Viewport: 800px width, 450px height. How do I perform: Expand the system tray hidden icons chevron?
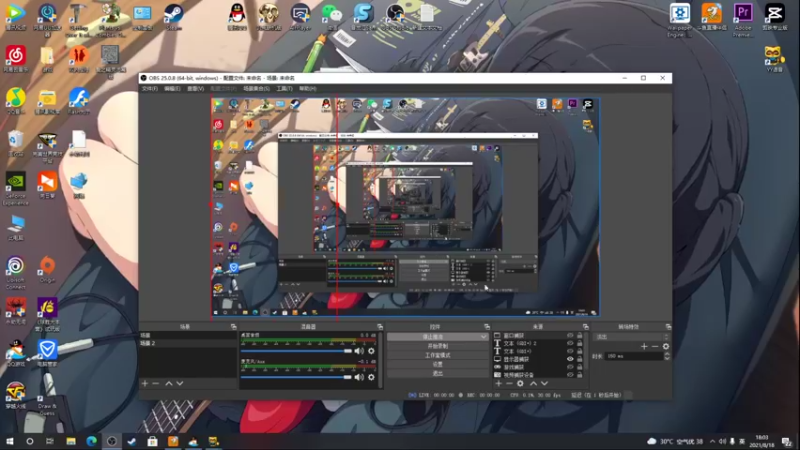[712, 441]
